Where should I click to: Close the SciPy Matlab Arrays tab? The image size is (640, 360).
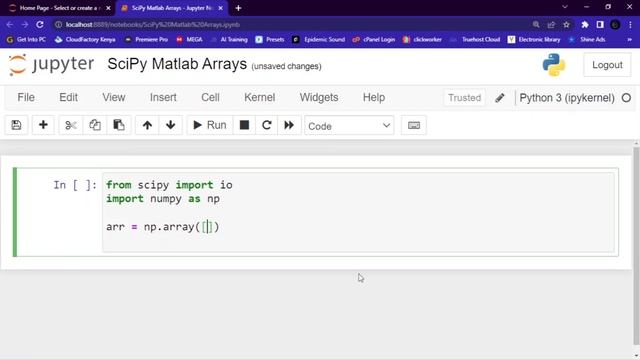(221, 8)
